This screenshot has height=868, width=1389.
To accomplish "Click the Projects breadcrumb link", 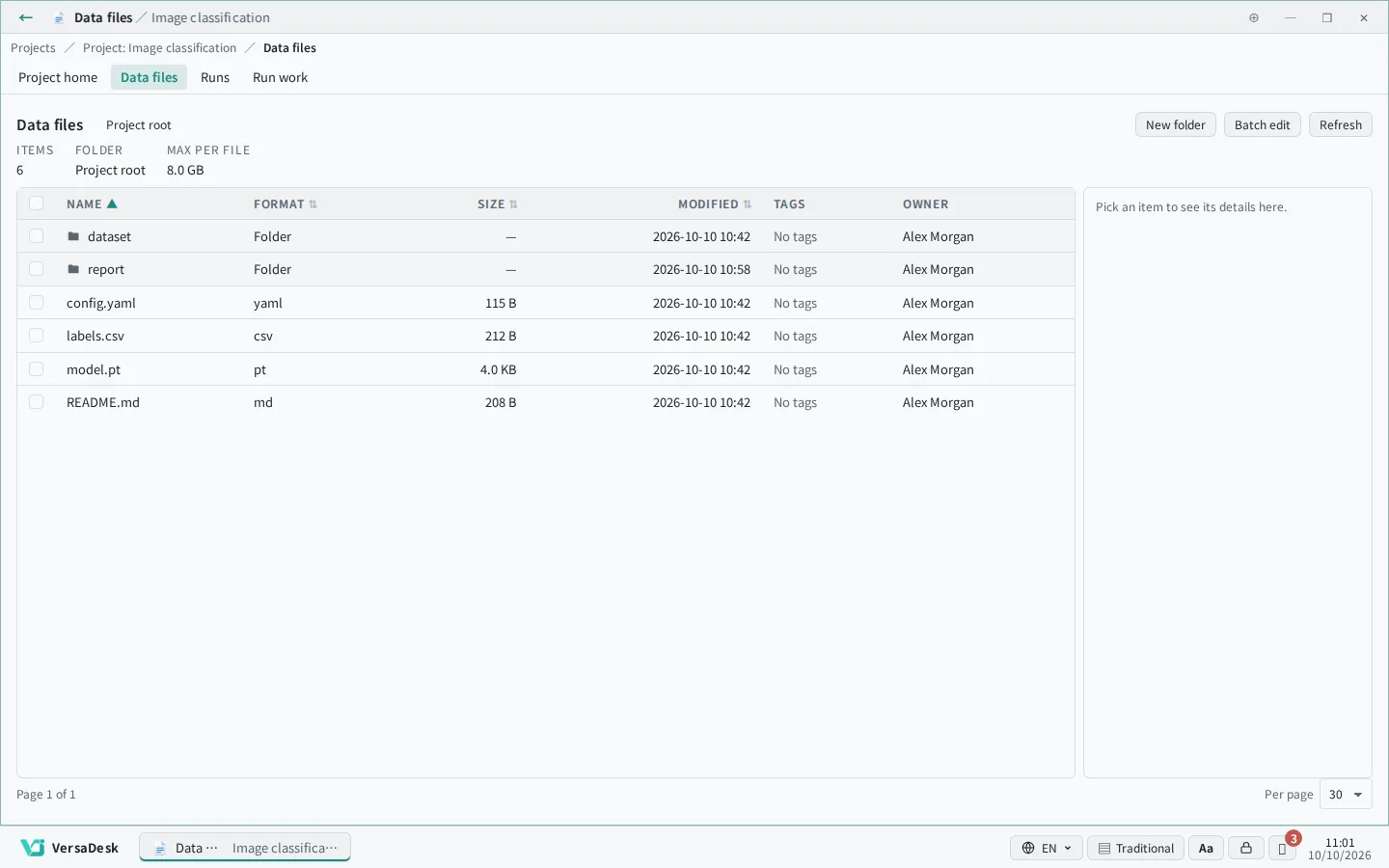I will [x=33, y=47].
